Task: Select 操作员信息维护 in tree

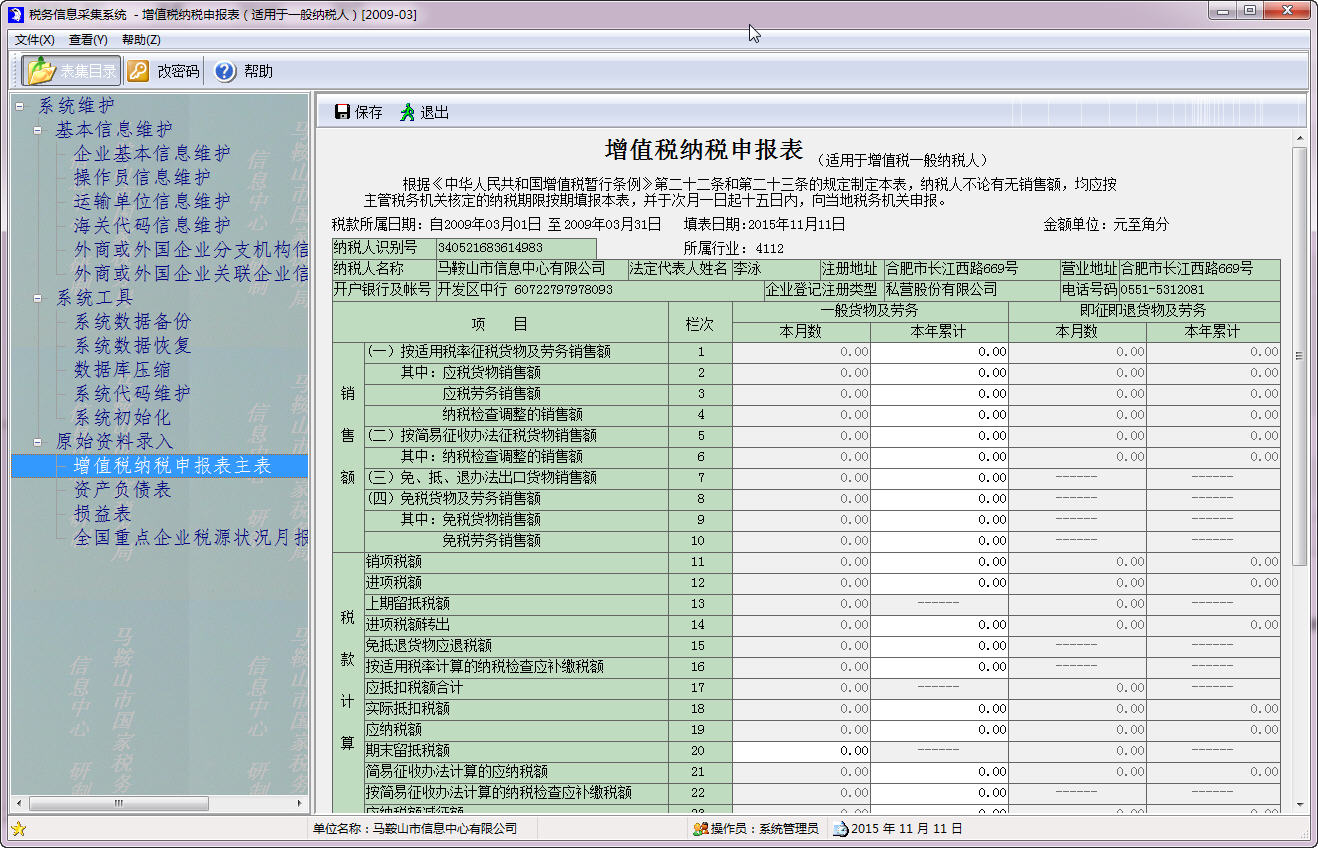Action: click(x=142, y=177)
